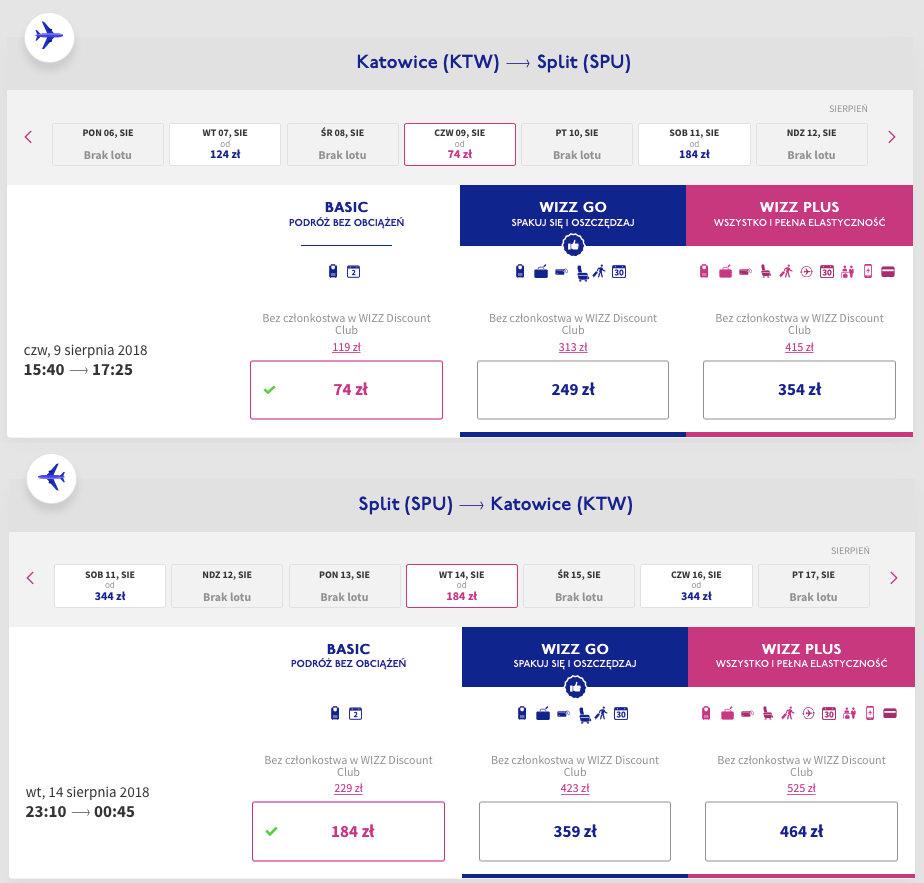The width and height of the screenshot is (924, 883).
Task: Show earlier return dates with left chevron
Action: coord(30,578)
